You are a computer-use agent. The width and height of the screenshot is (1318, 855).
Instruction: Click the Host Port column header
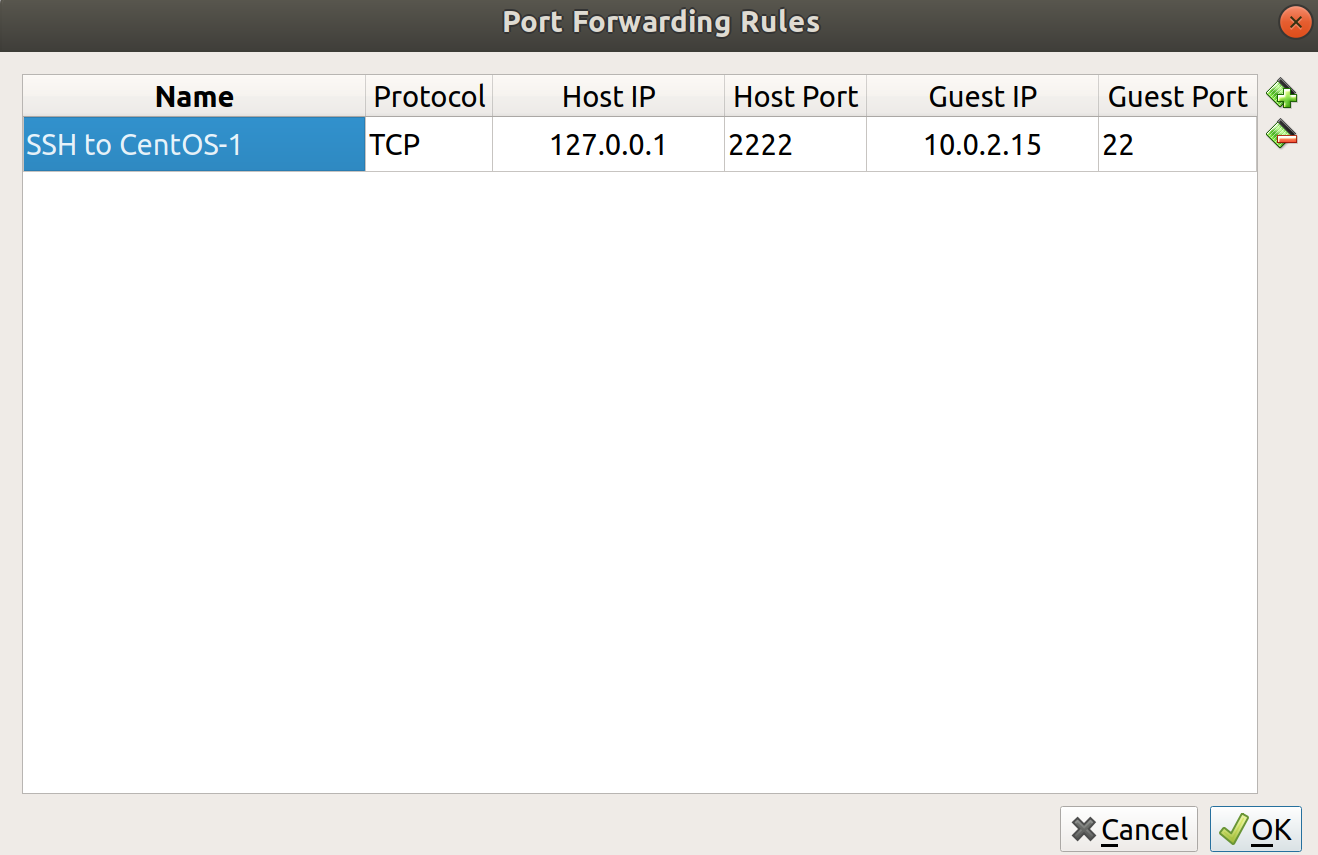pyautogui.click(x=795, y=96)
